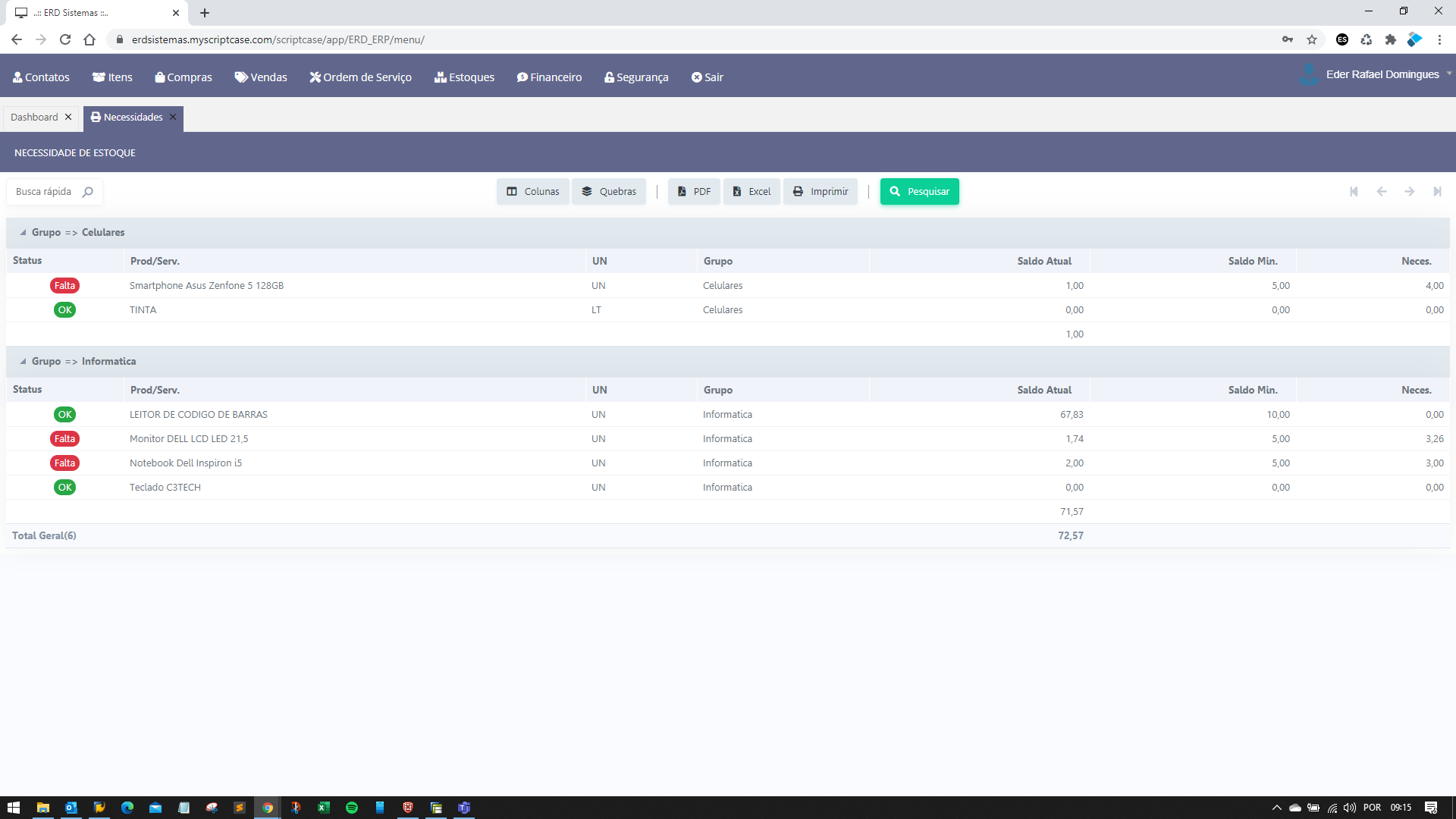The image size is (1456, 819).
Task: Click the Total Geral(6) summary label
Action: click(x=44, y=536)
